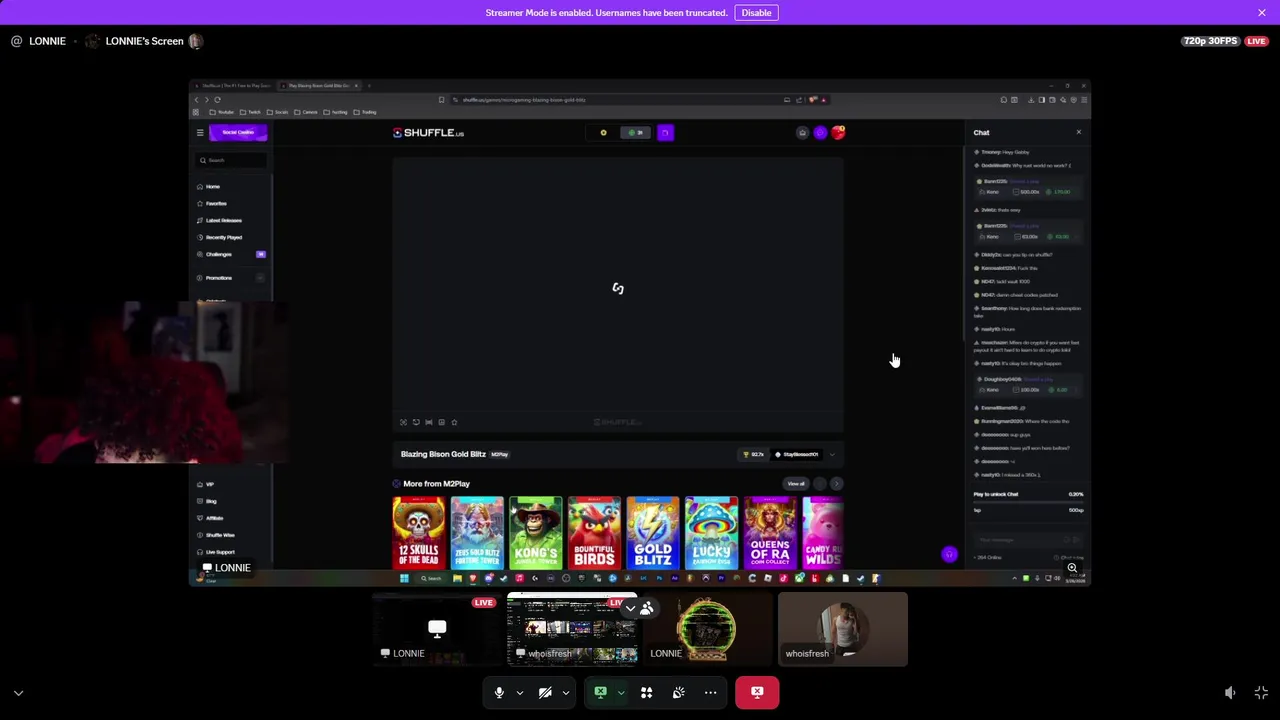The image size is (1280, 720).
Task: Open Home in the Shuffle sidebar
Action: click(212, 187)
